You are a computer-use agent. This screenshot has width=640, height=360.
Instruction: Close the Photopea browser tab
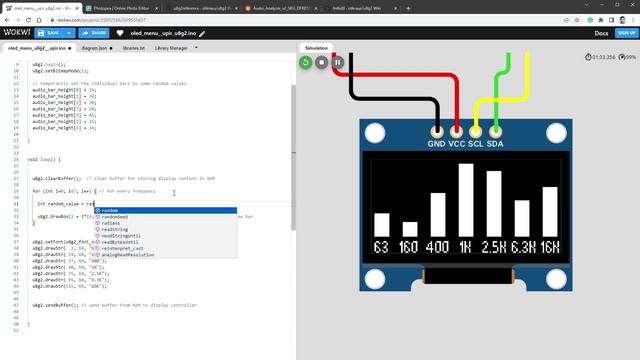[x=156, y=8]
